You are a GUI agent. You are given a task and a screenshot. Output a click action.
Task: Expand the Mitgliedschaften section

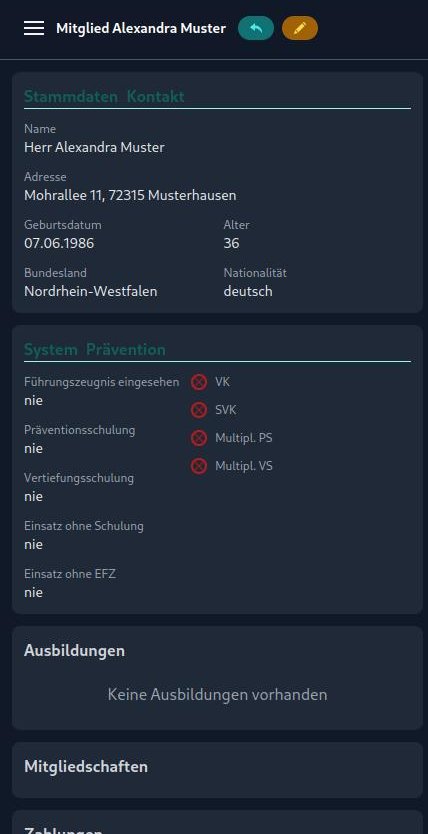86,766
